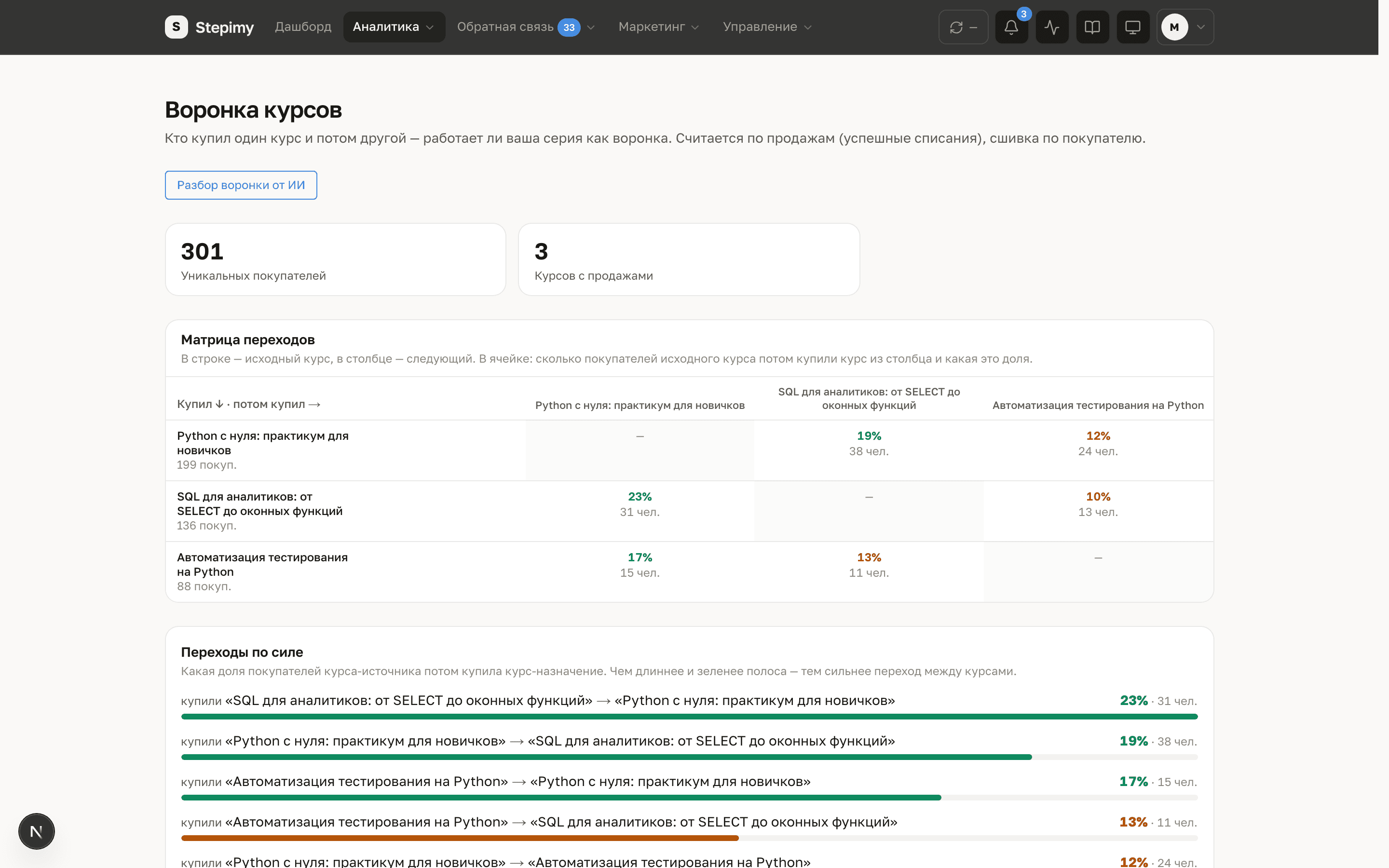The image size is (1389, 868).
Task: Click the round N badge icon
Action: [x=36, y=831]
